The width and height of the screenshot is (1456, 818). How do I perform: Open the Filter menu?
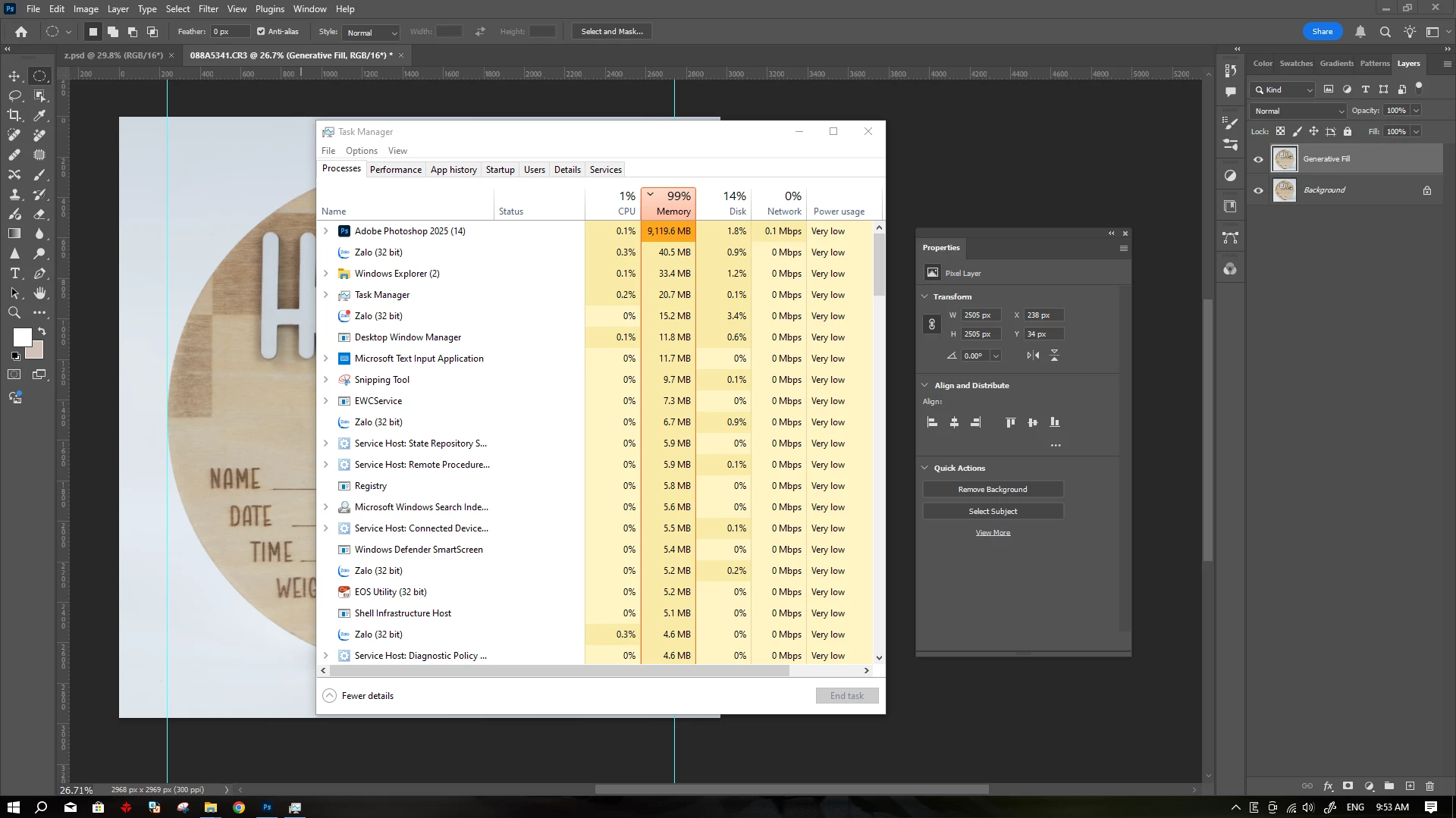point(209,9)
